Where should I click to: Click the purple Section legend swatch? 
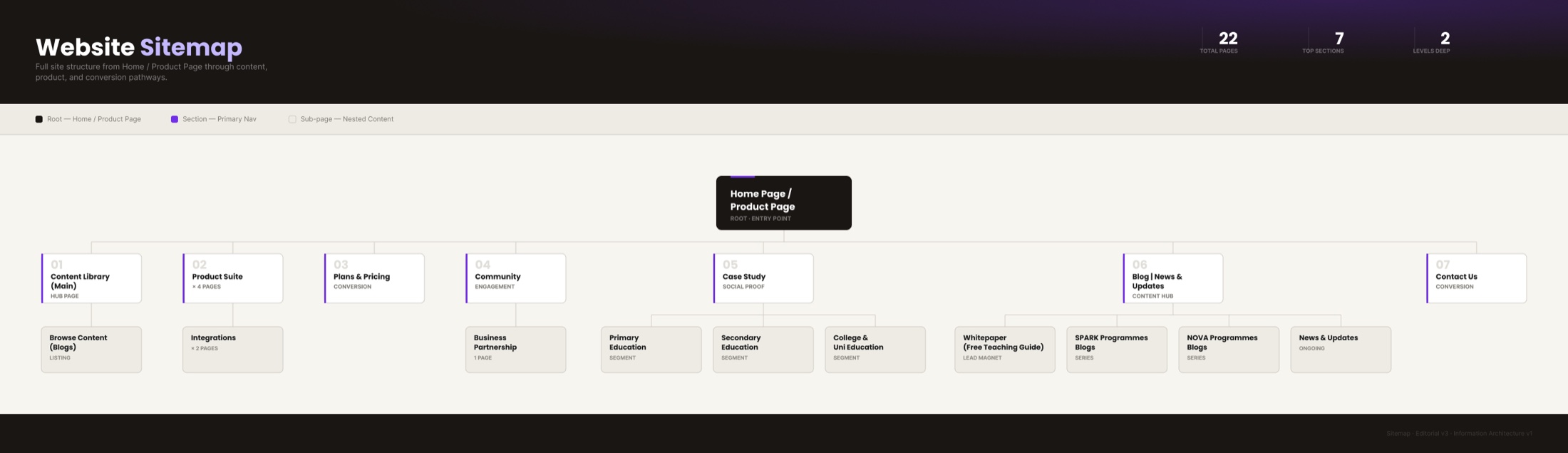click(175, 119)
